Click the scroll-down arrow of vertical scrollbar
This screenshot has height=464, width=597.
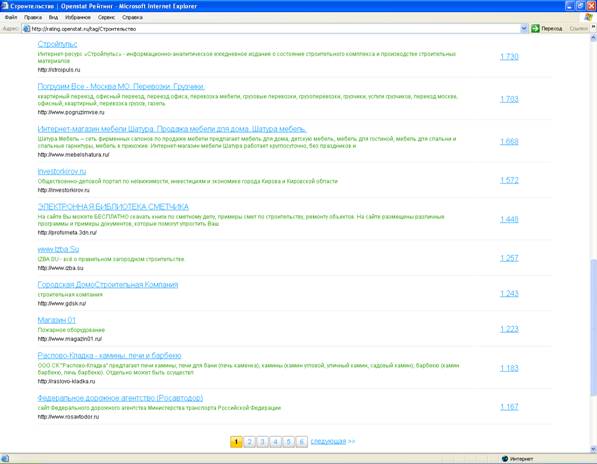[x=593, y=449]
